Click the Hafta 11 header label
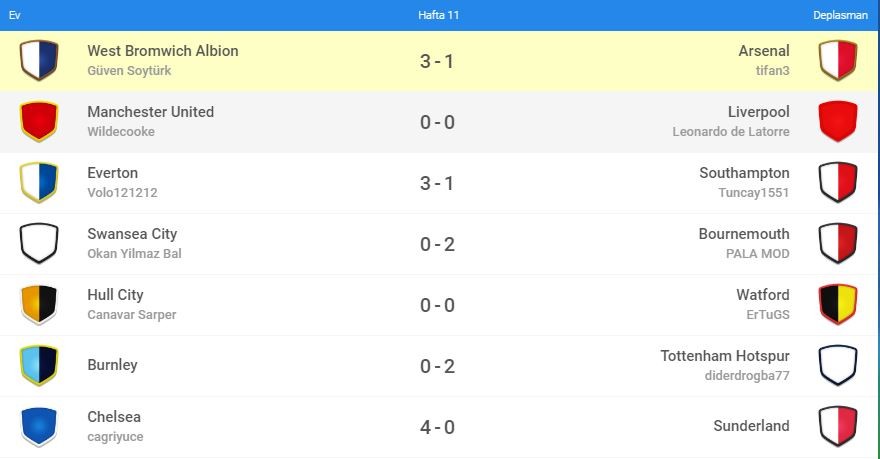 pos(438,15)
